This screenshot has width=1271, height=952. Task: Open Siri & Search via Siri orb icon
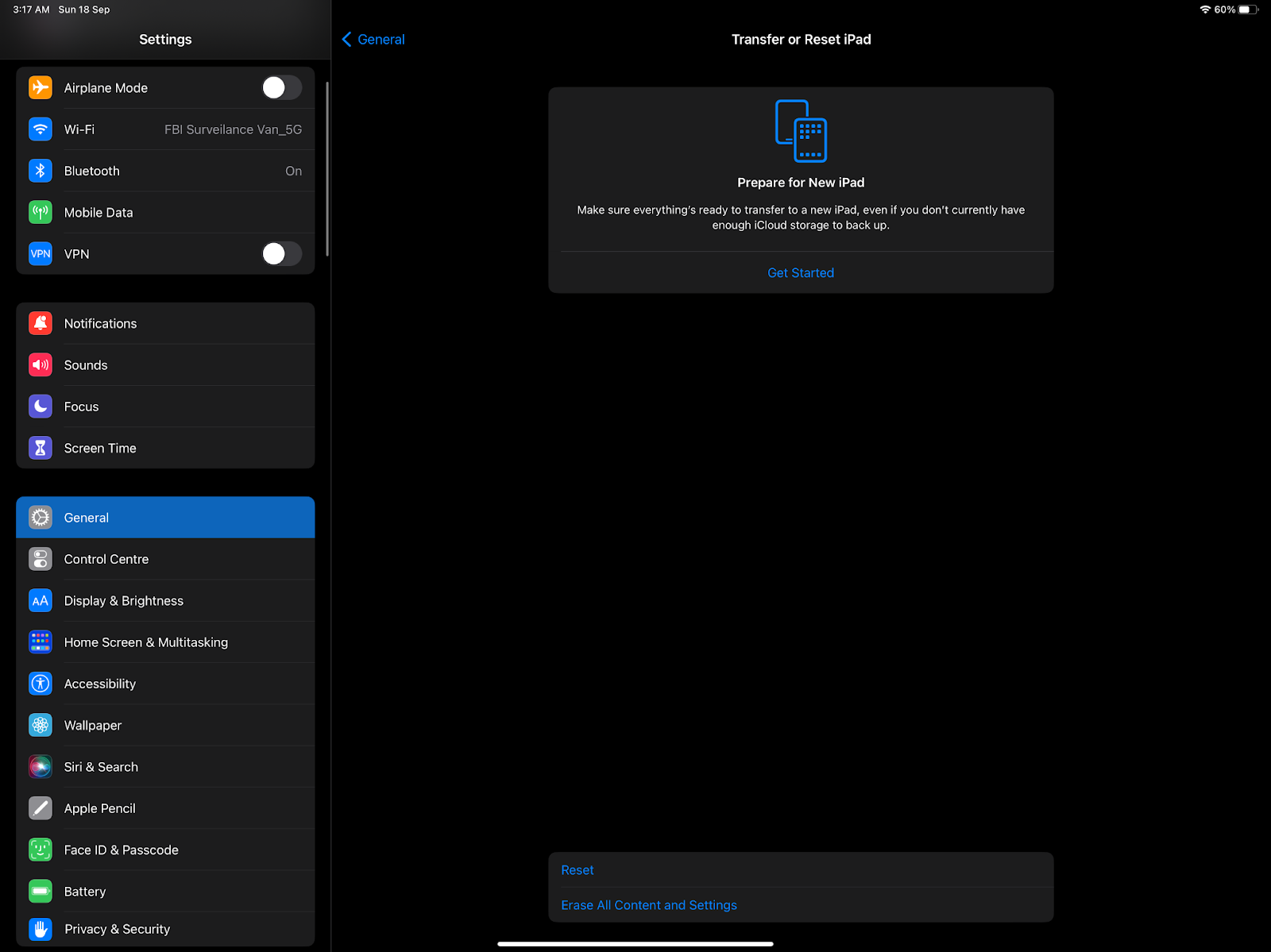[41, 767]
